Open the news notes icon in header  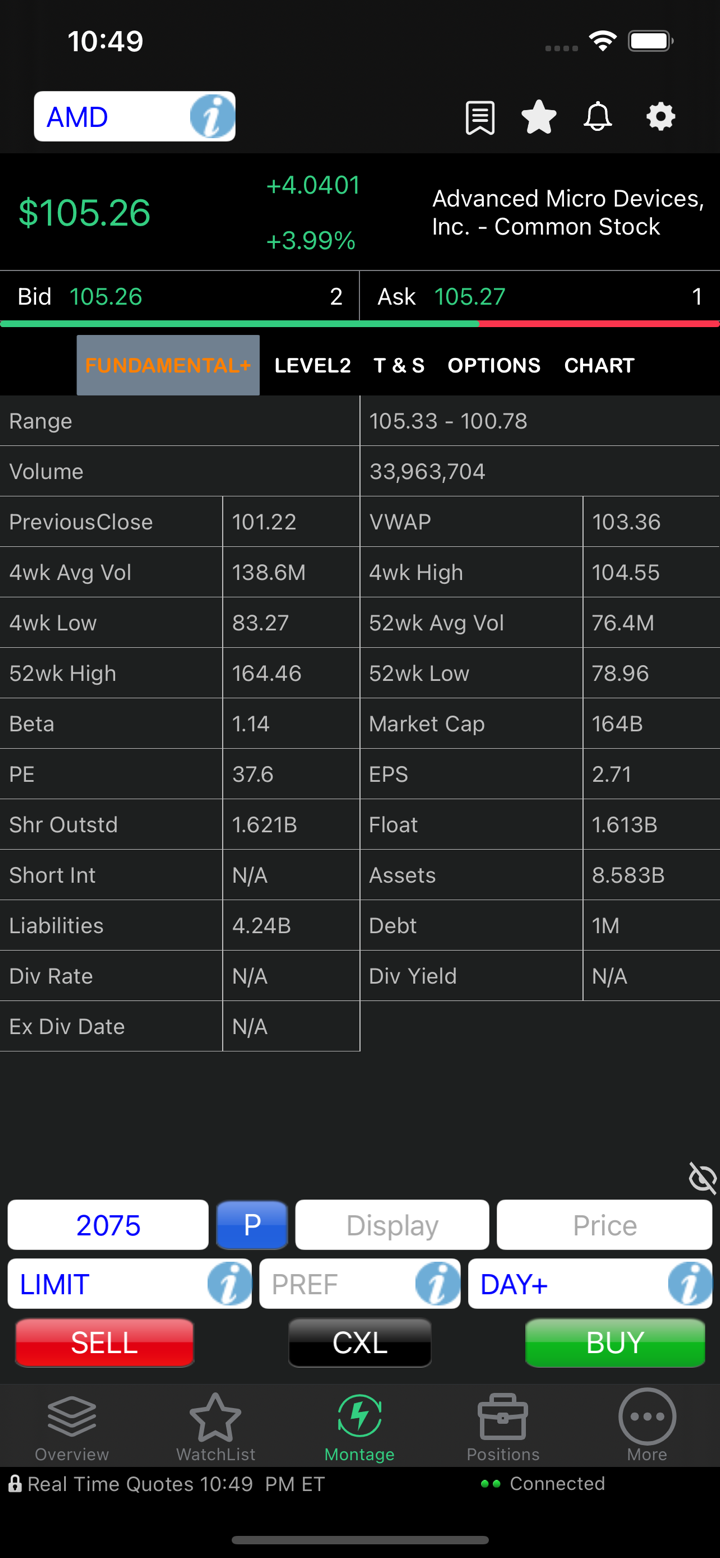click(x=480, y=118)
